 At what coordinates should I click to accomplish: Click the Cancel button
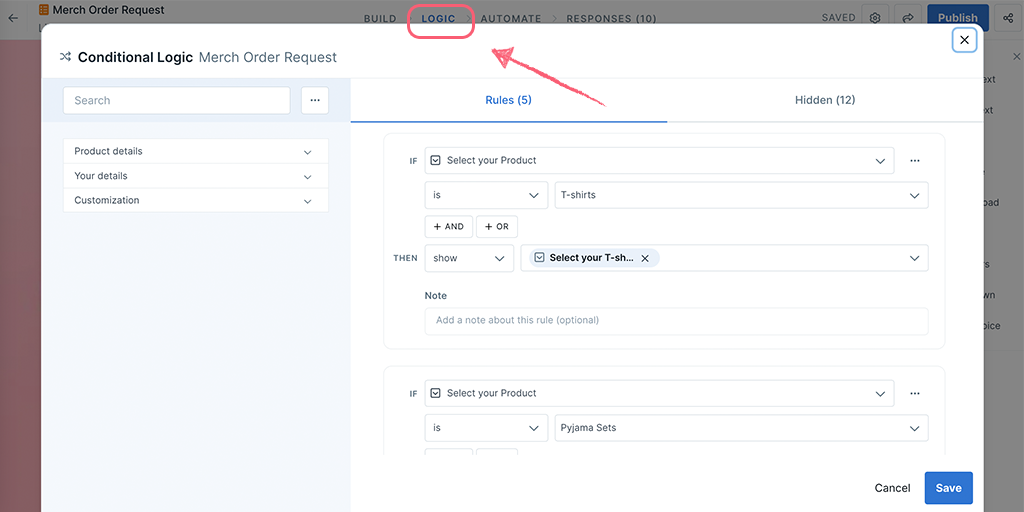[892, 488]
